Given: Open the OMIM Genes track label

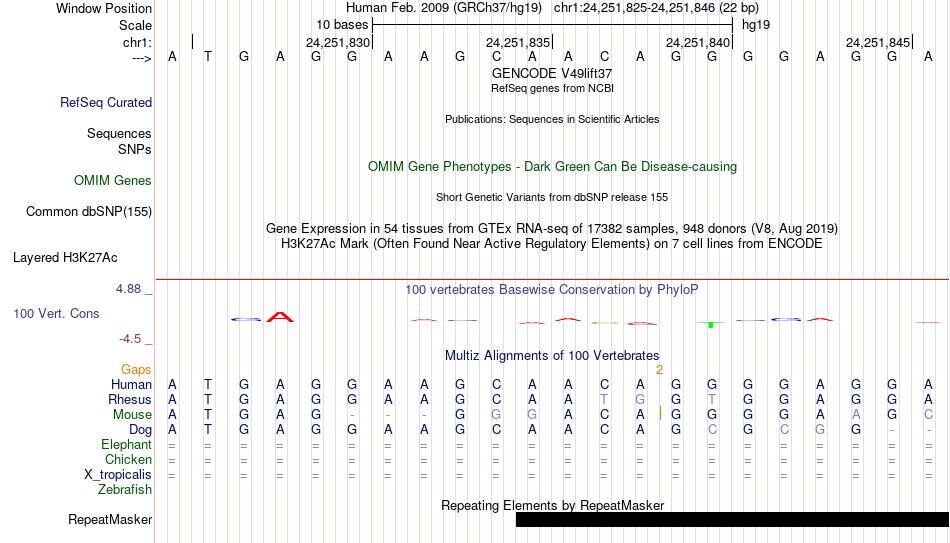Looking at the screenshot, I should (113, 181).
